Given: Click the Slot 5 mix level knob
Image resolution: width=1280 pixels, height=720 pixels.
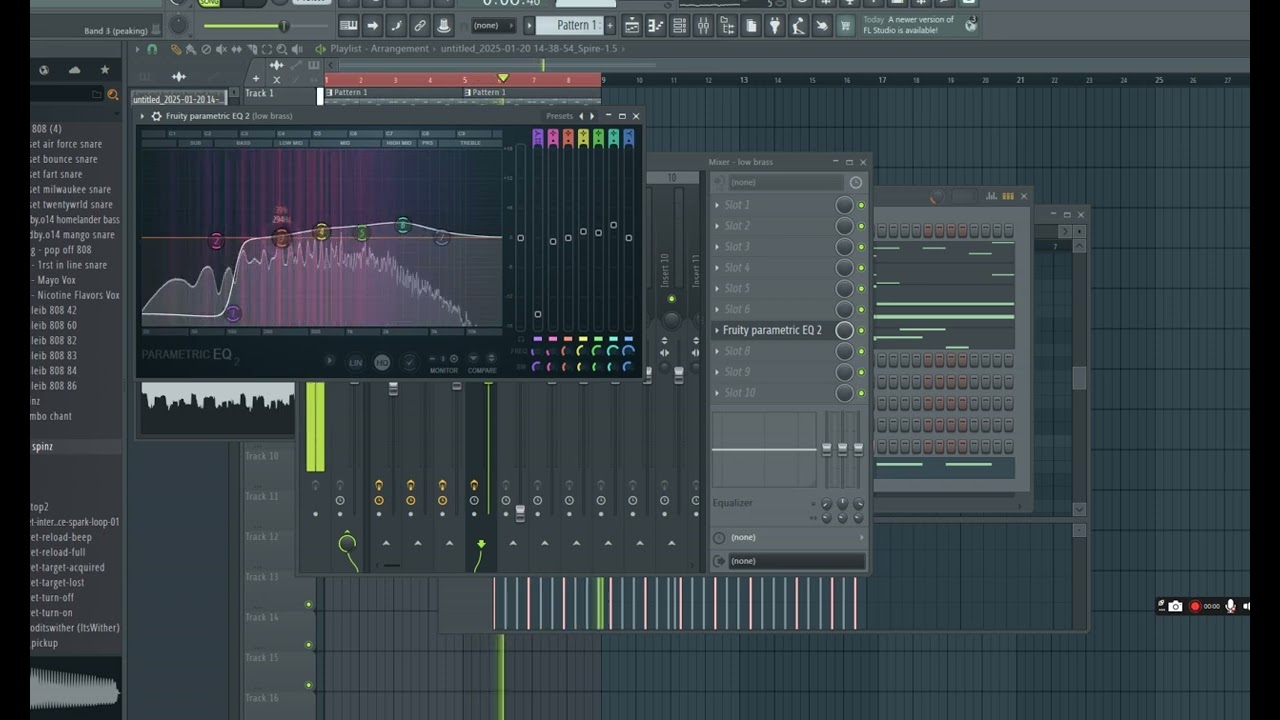Looking at the screenshot, I should [x=844, y=289].
